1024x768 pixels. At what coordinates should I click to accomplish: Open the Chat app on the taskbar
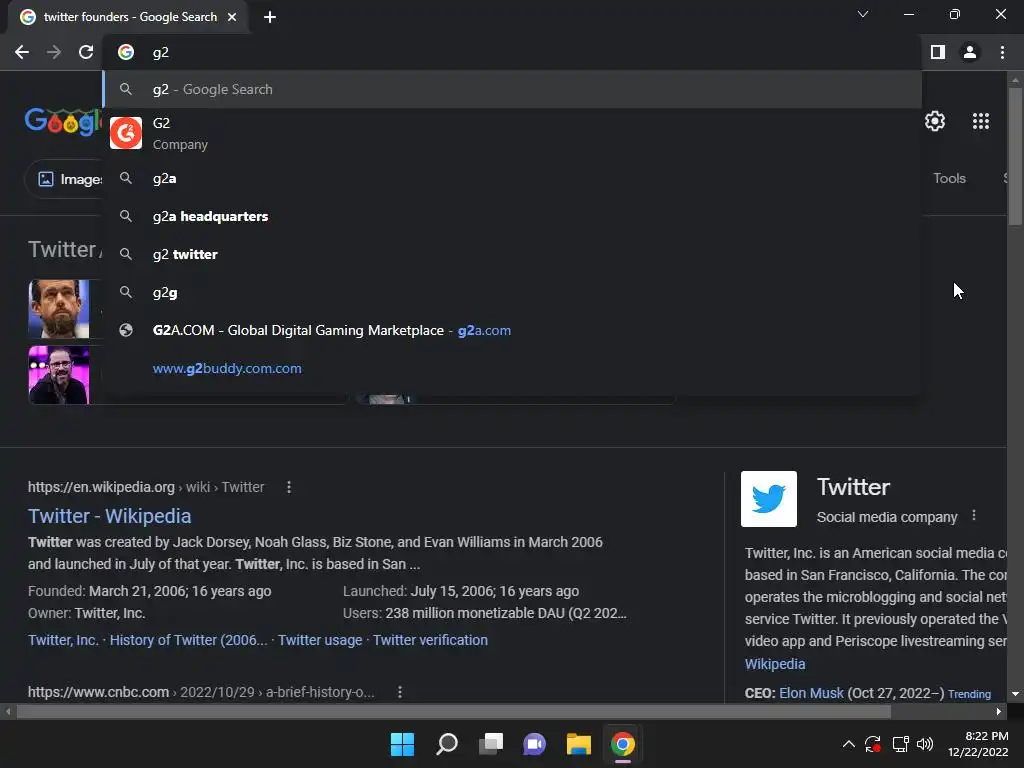click(x=534, y=744)
